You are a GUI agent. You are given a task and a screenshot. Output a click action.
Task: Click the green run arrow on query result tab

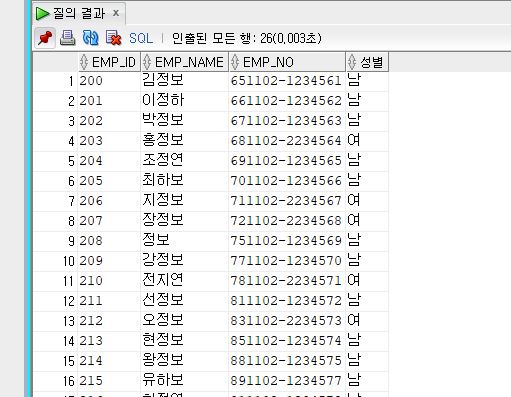(42, 13)
